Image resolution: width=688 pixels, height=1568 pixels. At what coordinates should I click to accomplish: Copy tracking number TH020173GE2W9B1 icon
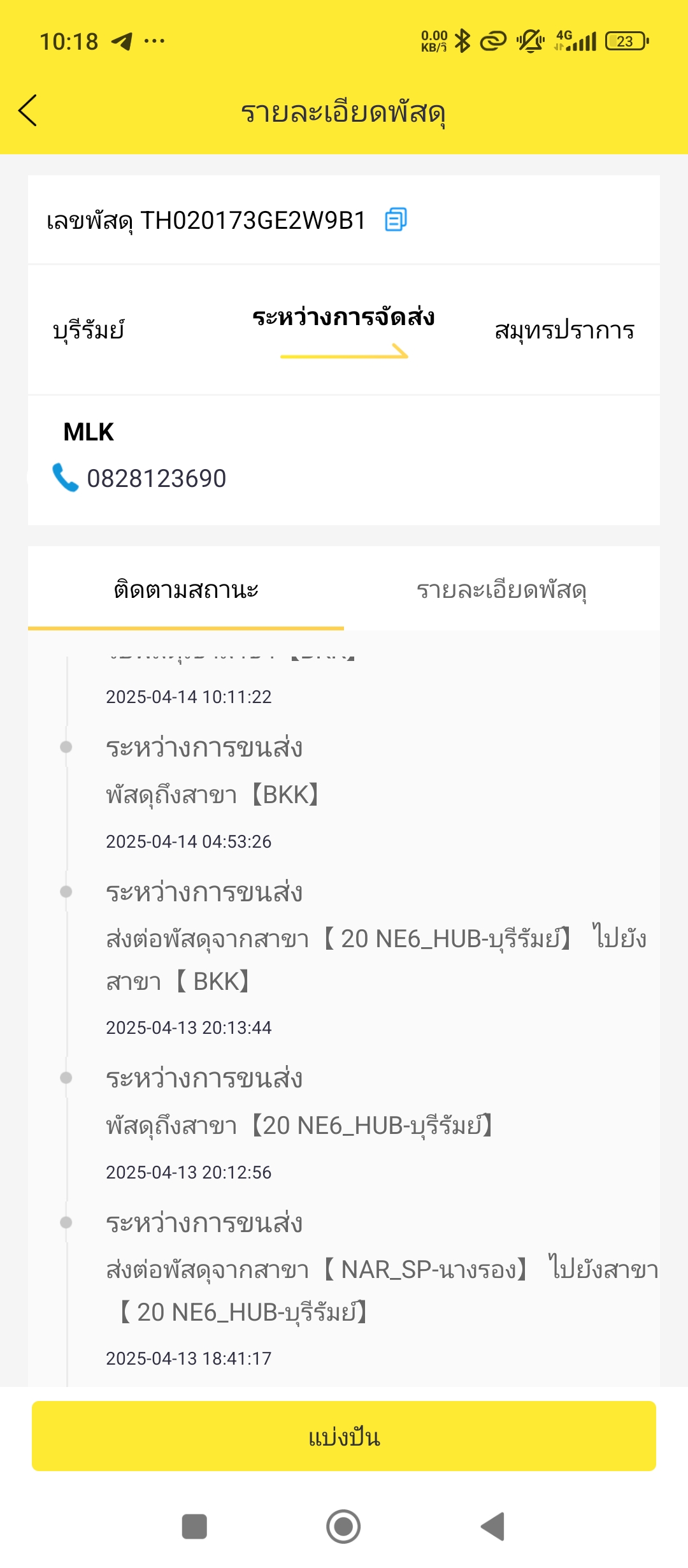tap(396, 219)
